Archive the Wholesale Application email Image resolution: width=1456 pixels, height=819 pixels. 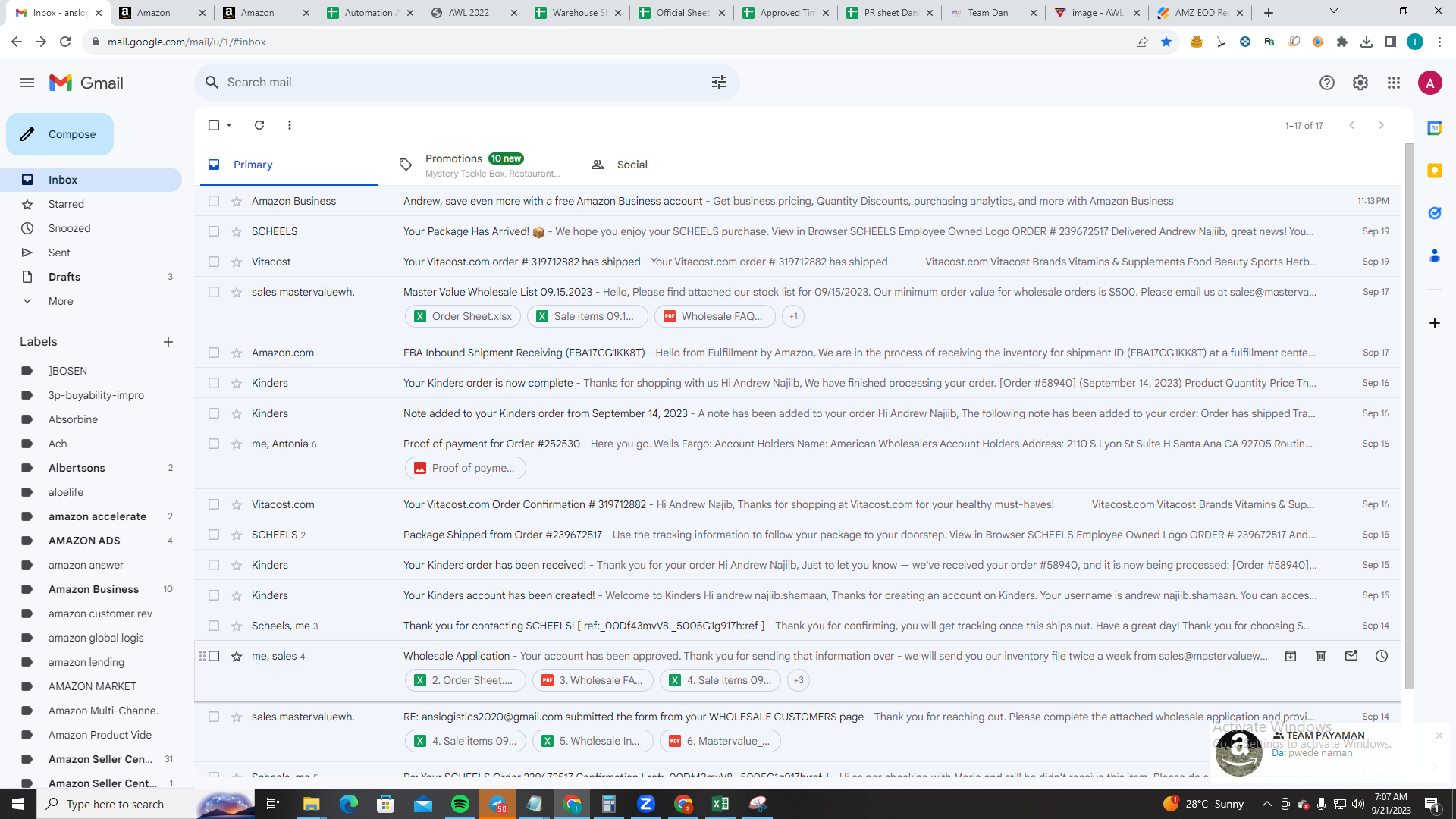pyautogui.click(x=1291, y=656)
